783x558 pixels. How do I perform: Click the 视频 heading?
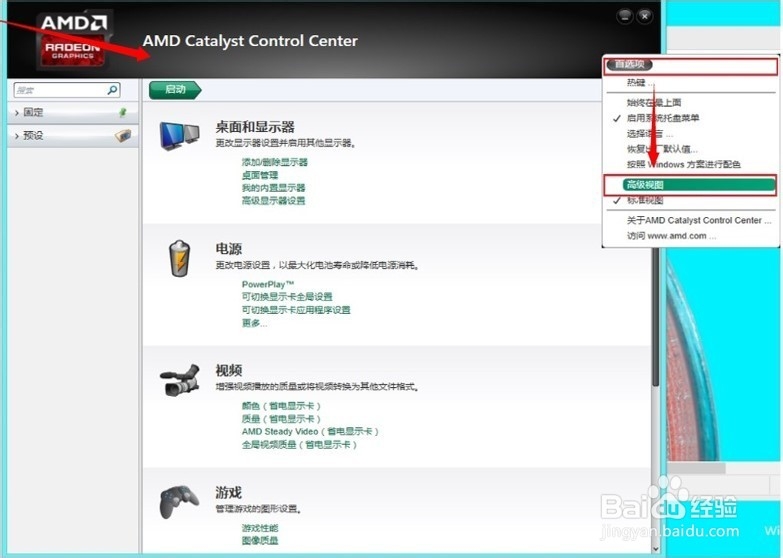pos(229,370)
